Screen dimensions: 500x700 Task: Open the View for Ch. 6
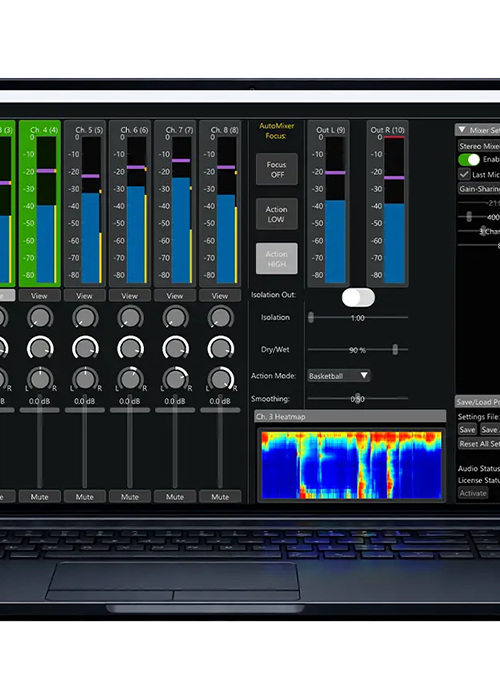point(129,295)
